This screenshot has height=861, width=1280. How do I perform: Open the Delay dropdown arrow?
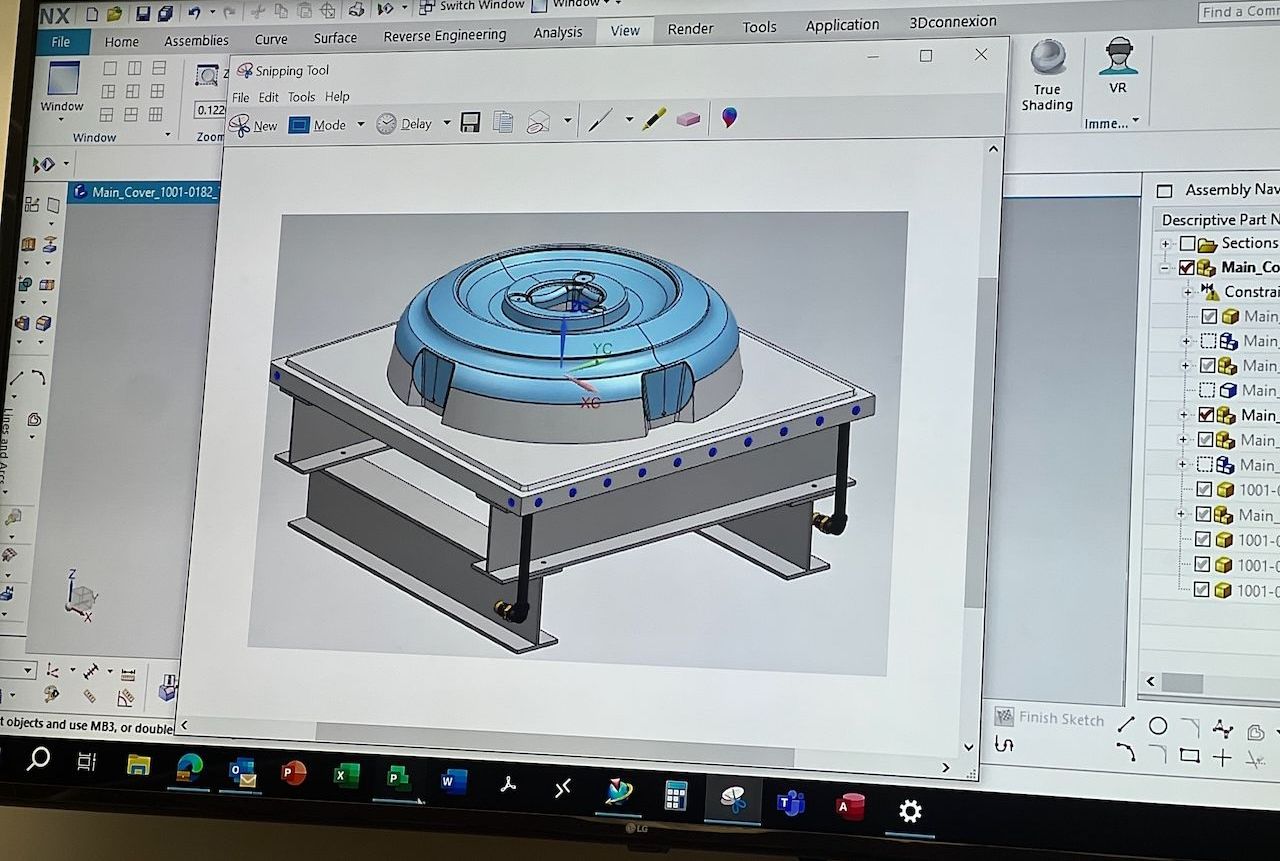click(x=446, y=123)
